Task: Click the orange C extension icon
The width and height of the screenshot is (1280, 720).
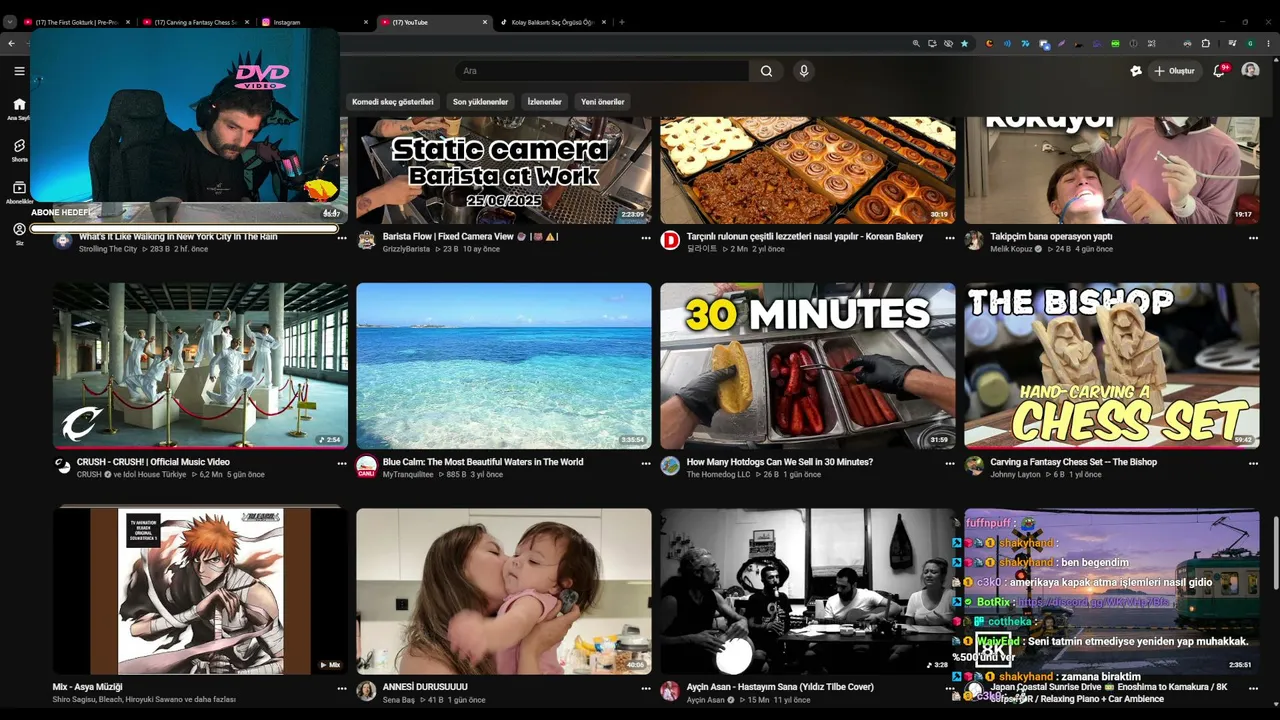Action: (990, 43)
